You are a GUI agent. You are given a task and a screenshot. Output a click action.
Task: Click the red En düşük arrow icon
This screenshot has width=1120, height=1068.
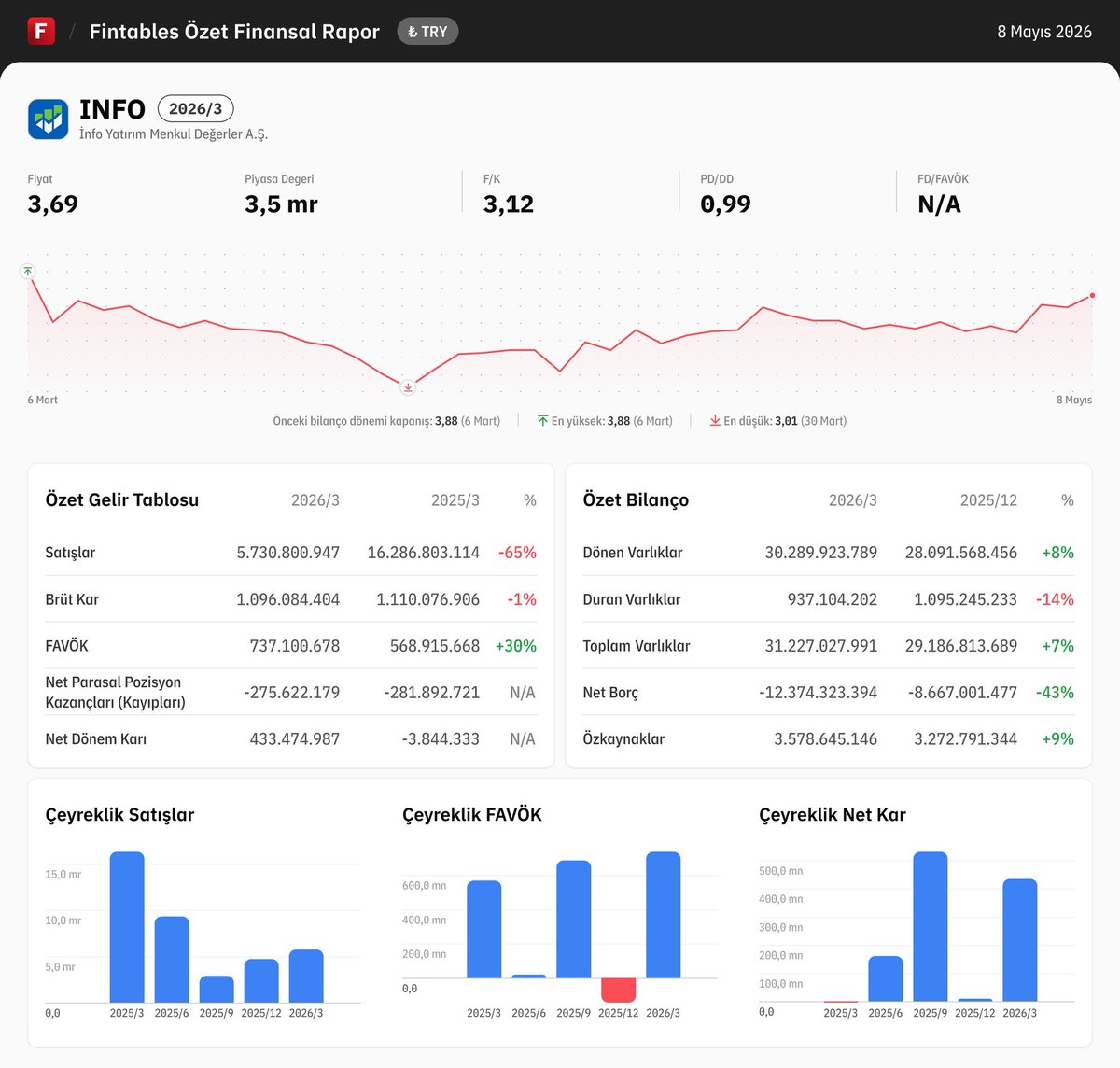[715, 421]
